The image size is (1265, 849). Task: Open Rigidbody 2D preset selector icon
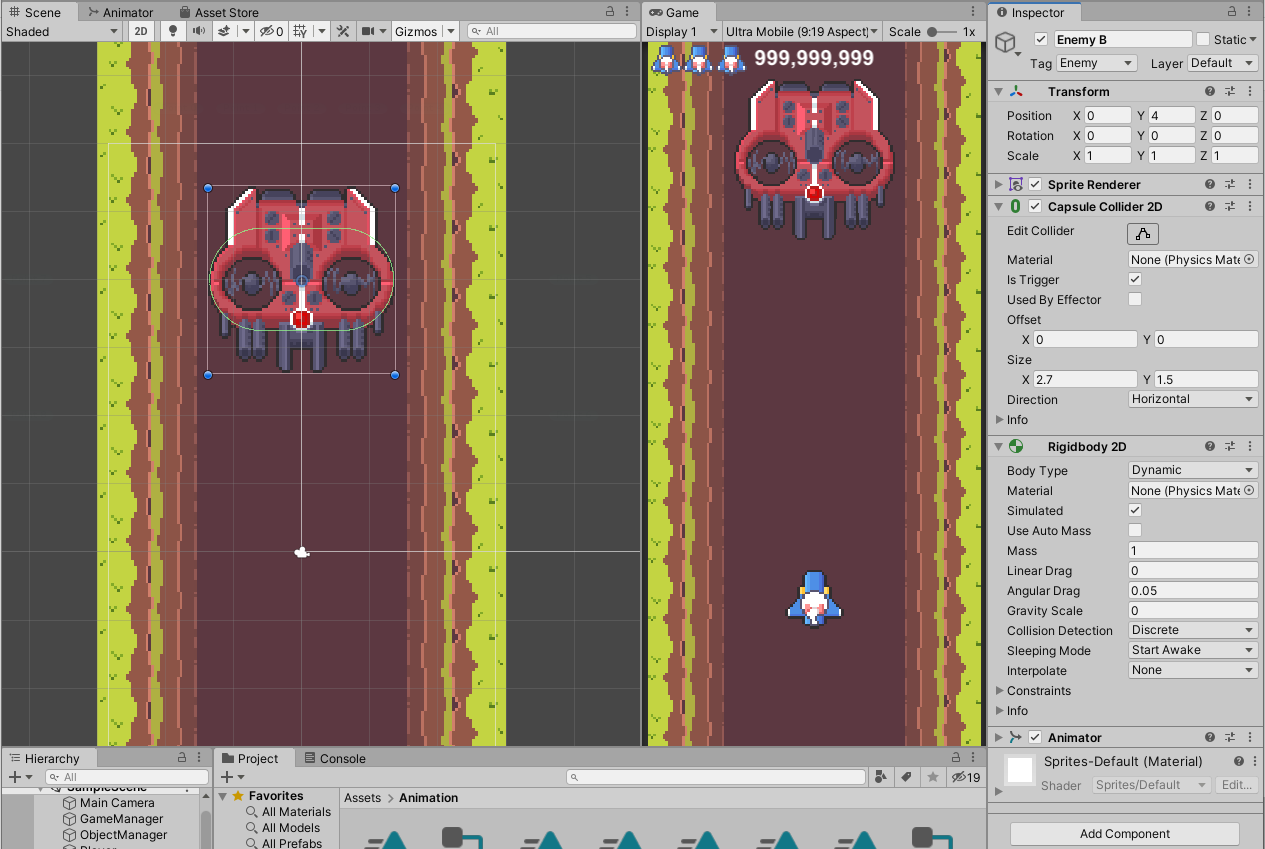pyautogui.click(x=1231, y=447)
